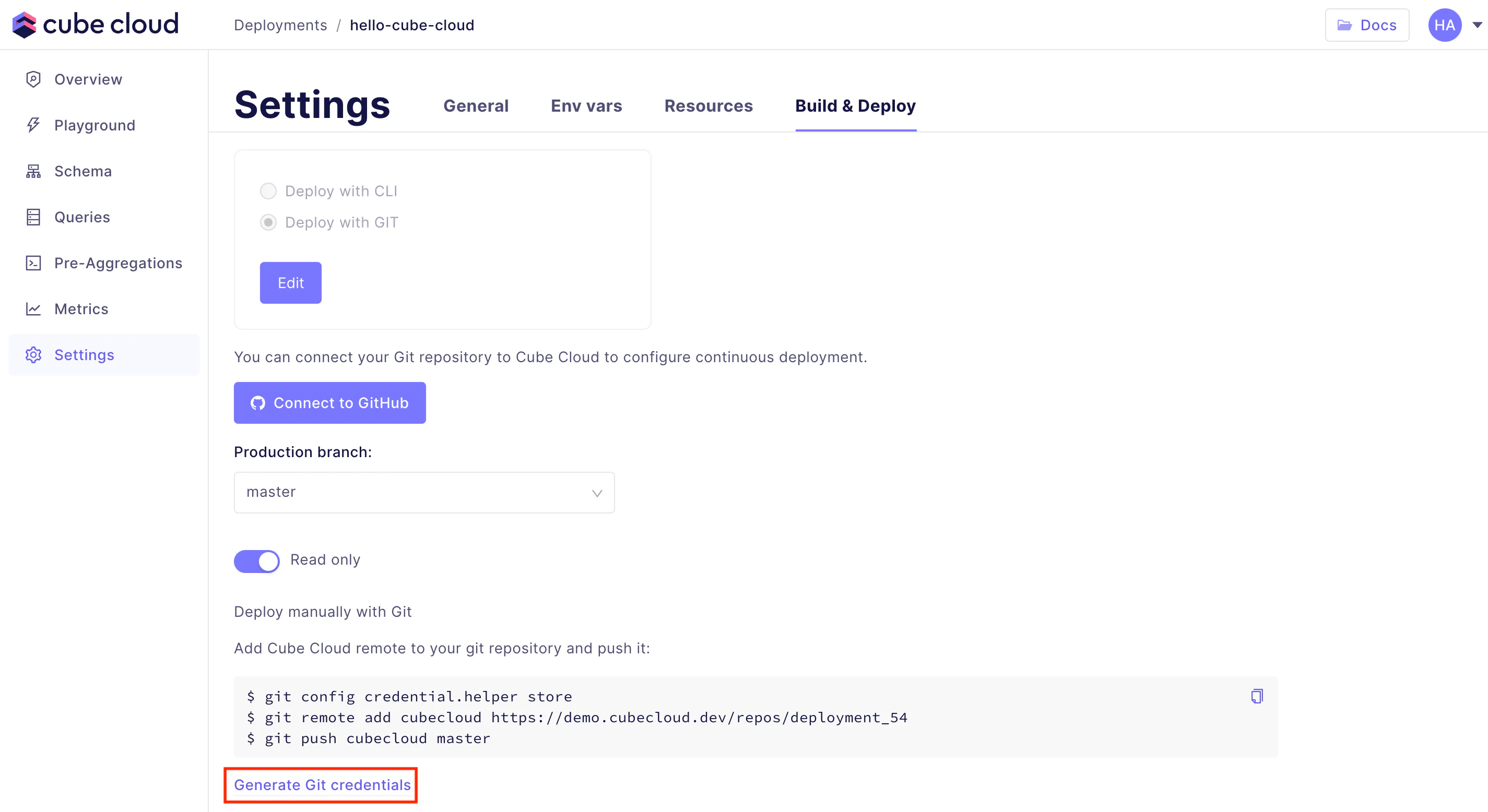
Task: Open Pre-Aggregations via its terminal icon
Action: [x=33, y=263]
